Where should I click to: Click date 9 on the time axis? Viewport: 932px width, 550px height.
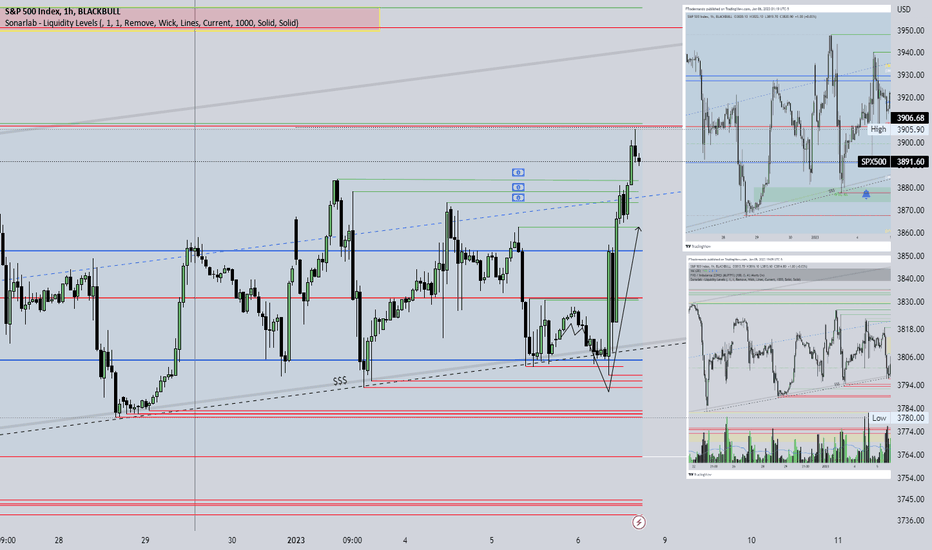point(665,540)
